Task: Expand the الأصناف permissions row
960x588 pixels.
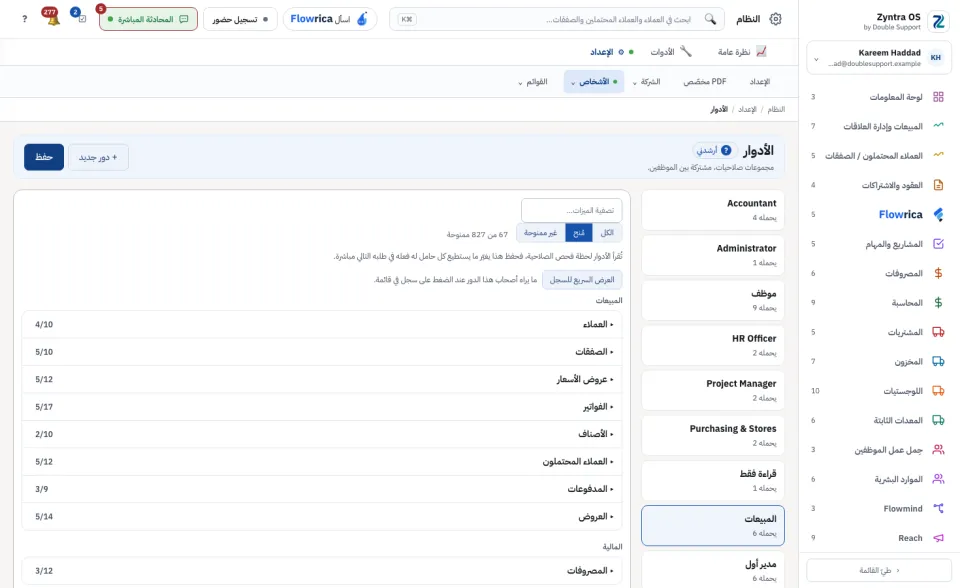Action: 322,434
